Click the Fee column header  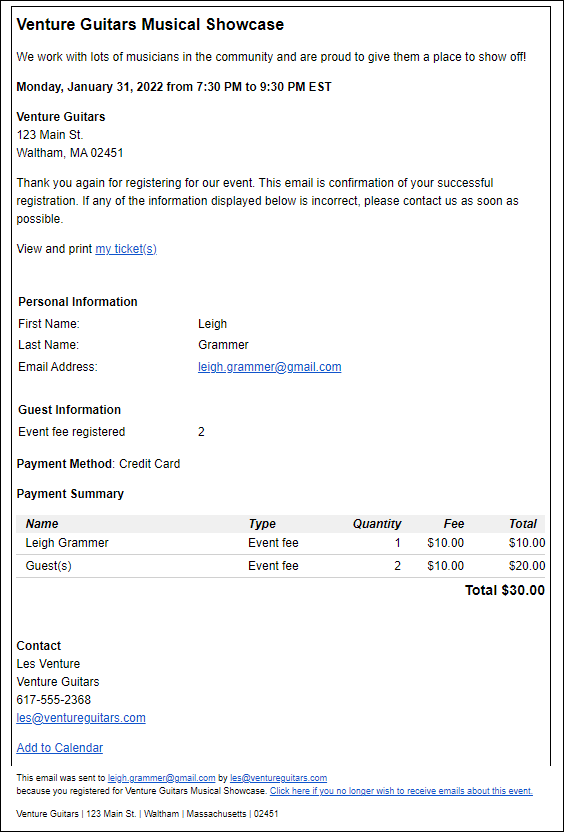tap(454, 524)
